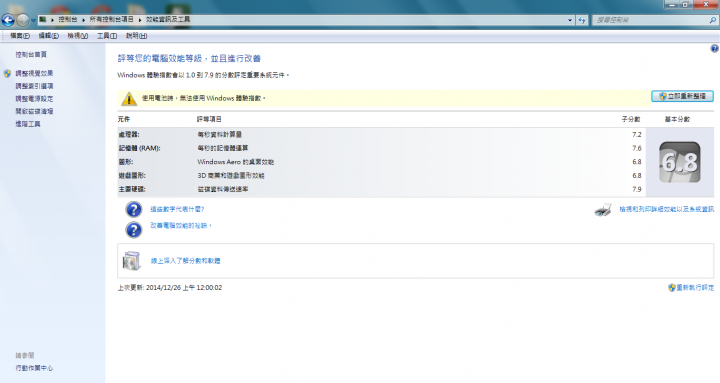Click the printer icon
This screenshot has width=720, height=383.
(603, 210)
